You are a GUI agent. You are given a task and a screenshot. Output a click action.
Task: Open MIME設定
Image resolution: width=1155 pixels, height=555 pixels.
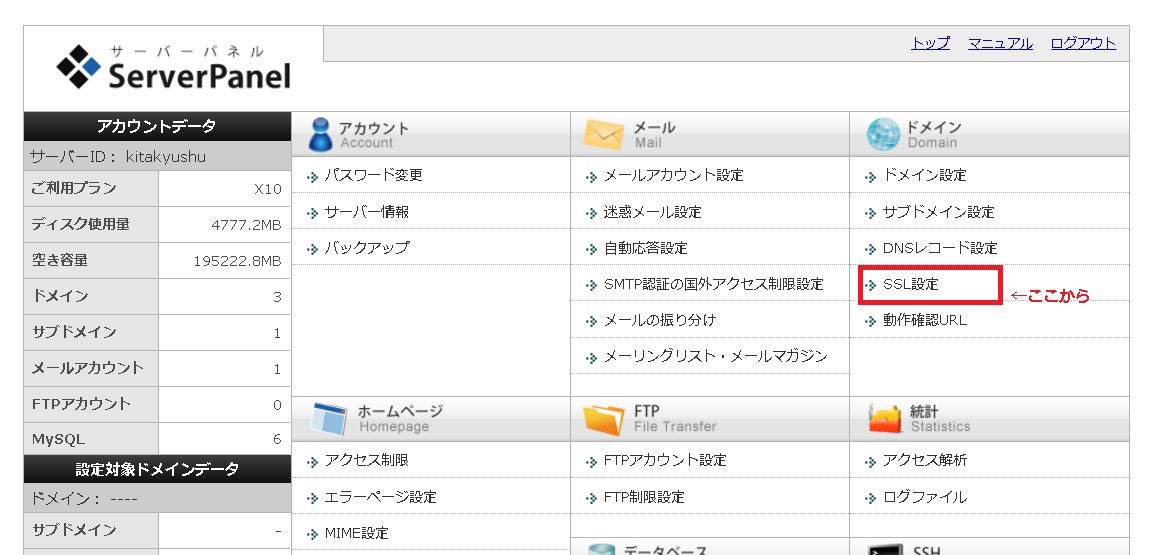pyautogui.click(x=357, y=533)
